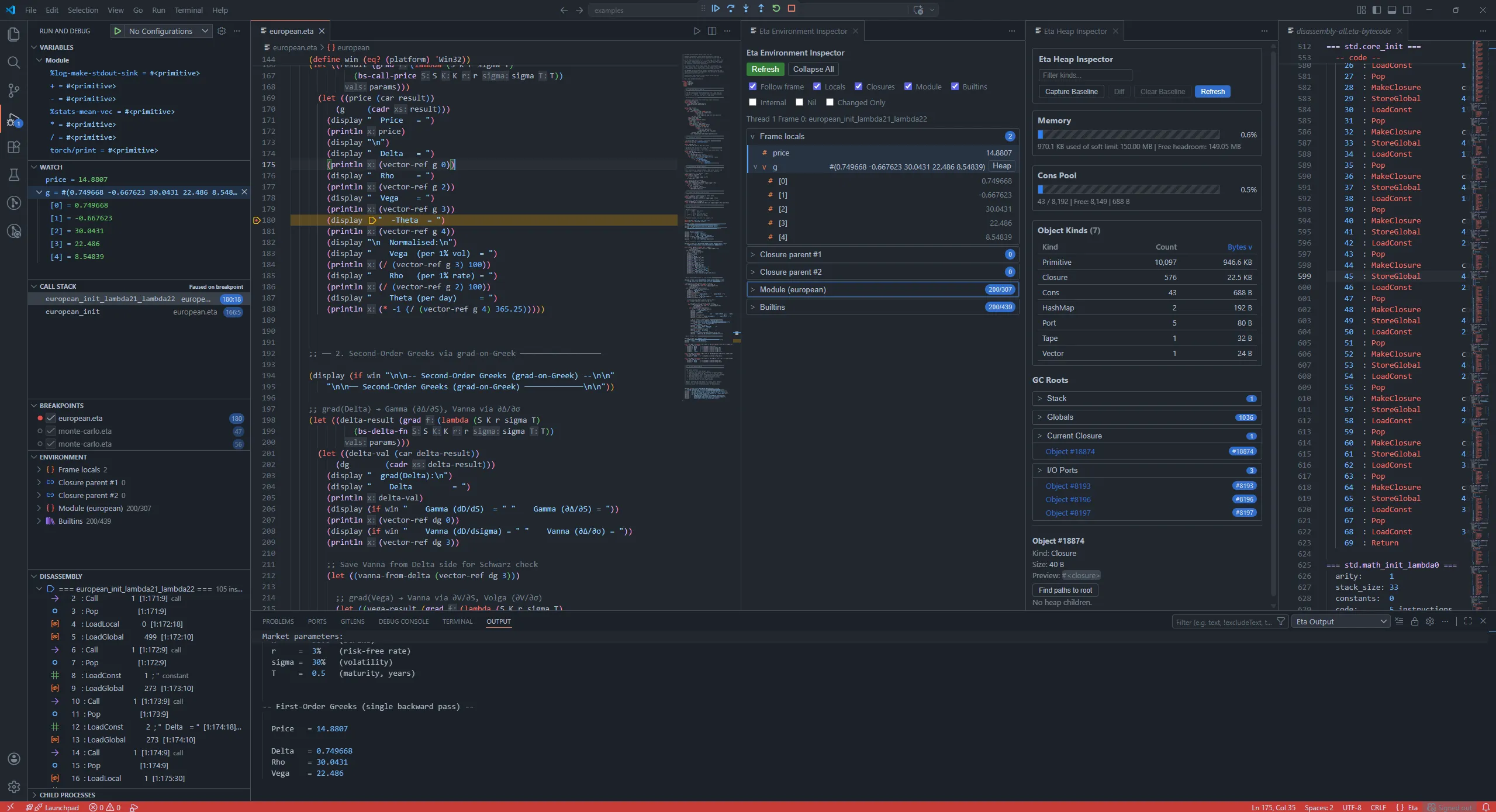Open Source Control view in activity bar
Screen dimensions: 1496x812
coord(13,91)
